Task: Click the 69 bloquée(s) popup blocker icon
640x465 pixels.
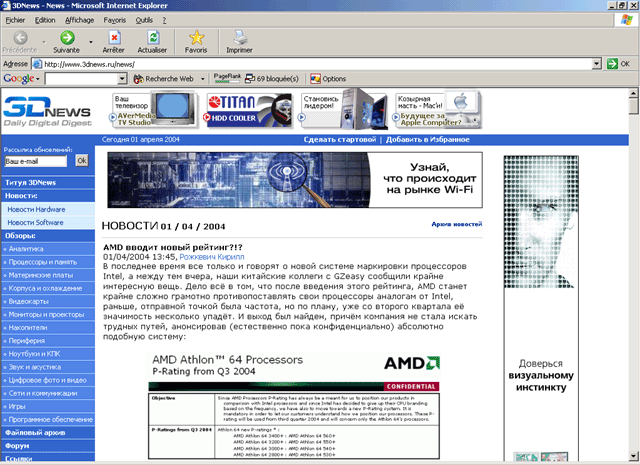Action: pos(250,79)
